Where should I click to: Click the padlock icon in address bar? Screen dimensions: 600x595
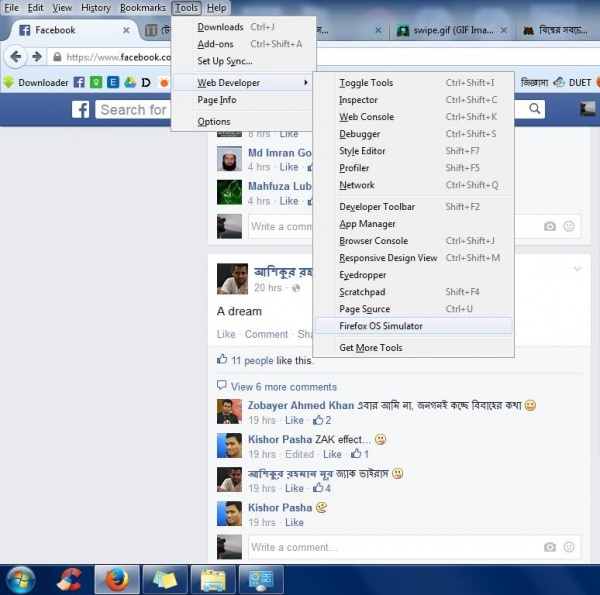(57, 57)
